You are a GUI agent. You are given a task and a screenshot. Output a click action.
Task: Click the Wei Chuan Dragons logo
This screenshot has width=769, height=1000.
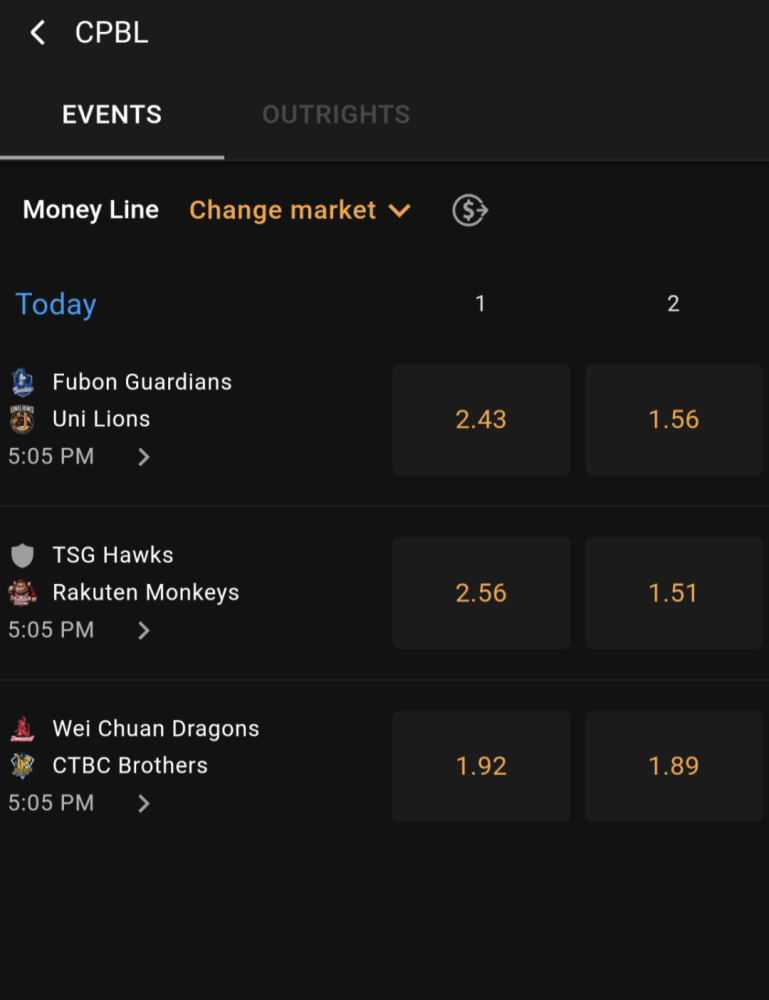[x=22, y=729]
